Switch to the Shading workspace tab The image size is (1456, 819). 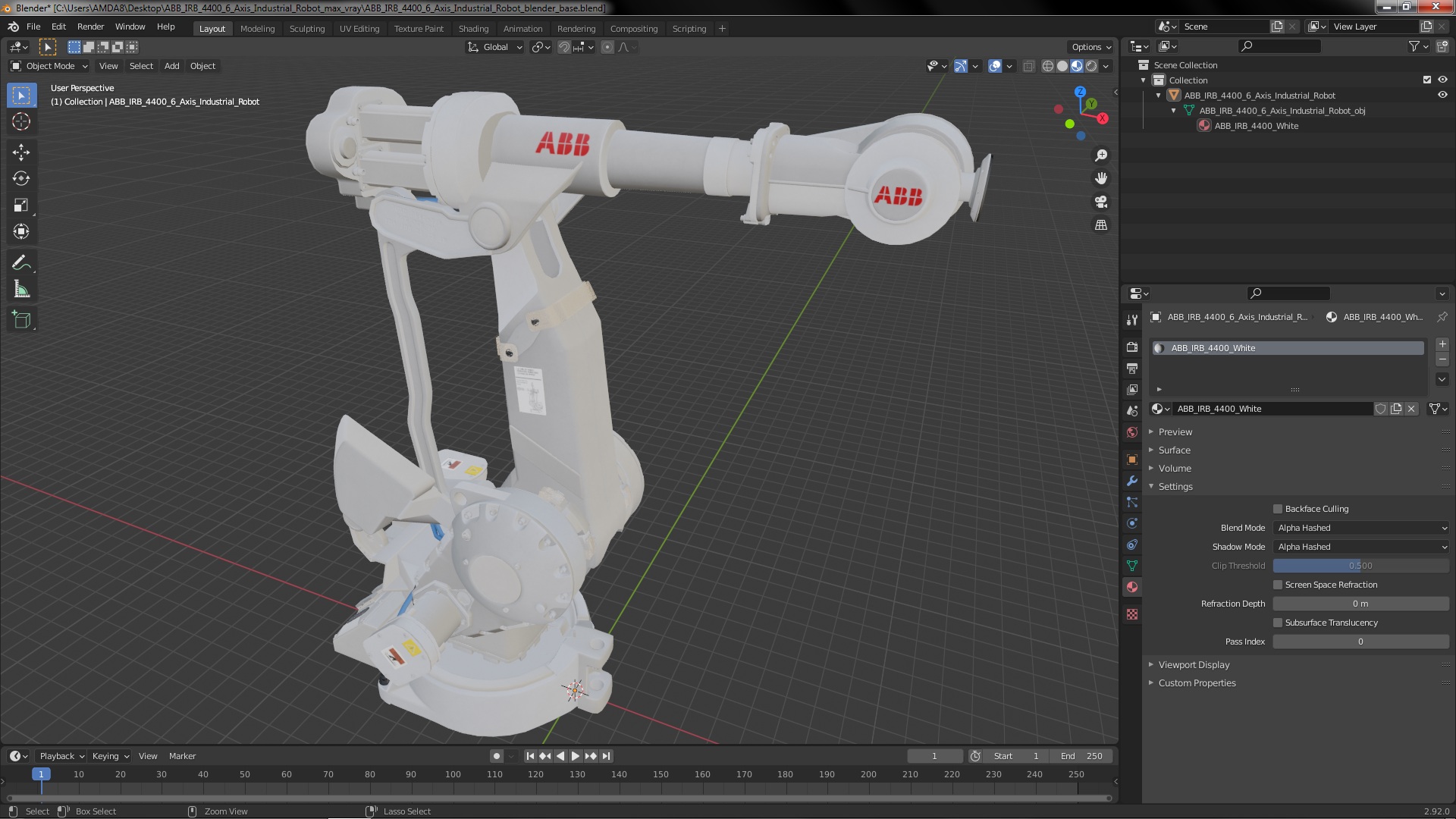tap(473, 29)
